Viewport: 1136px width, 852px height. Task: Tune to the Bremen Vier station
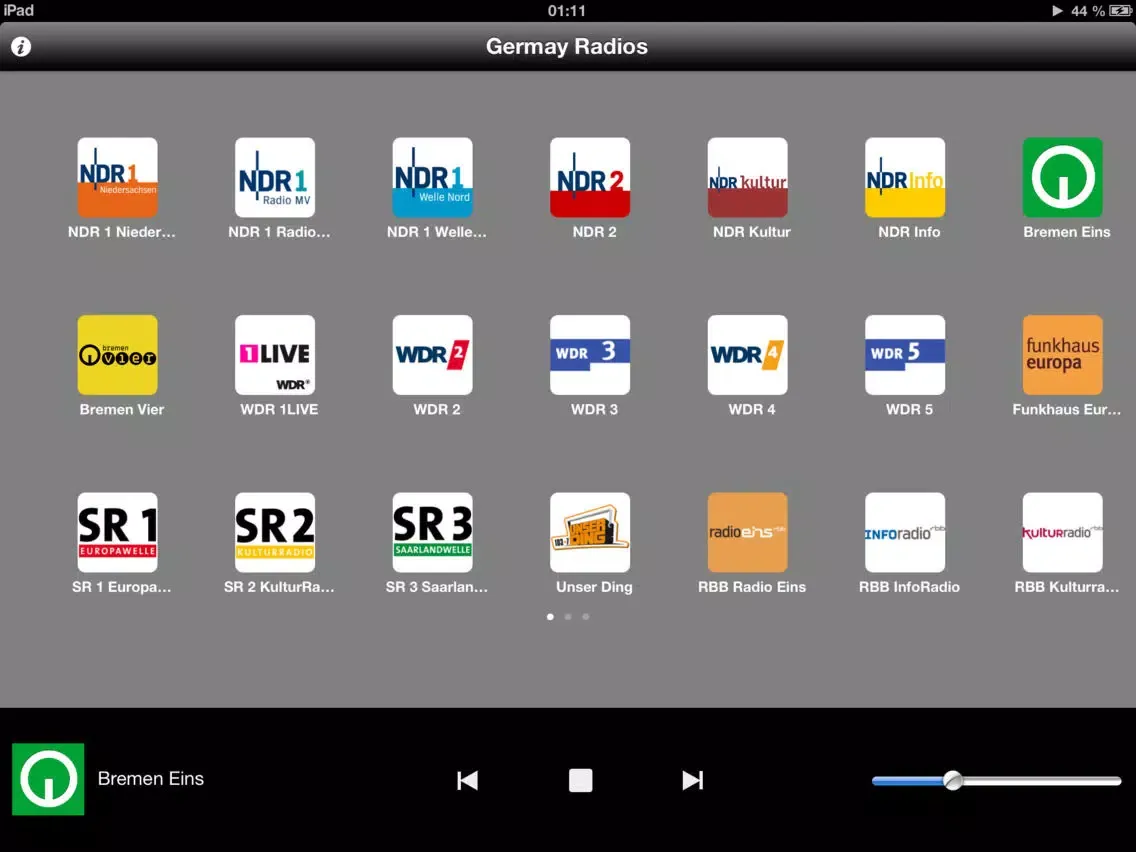click(x=117, y=355)
